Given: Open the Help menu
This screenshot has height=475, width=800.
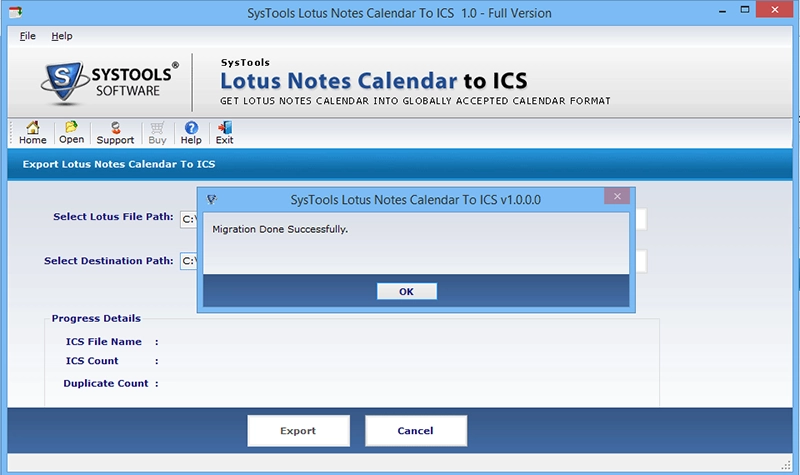Looking at the screenshot, I should [62, 36].
